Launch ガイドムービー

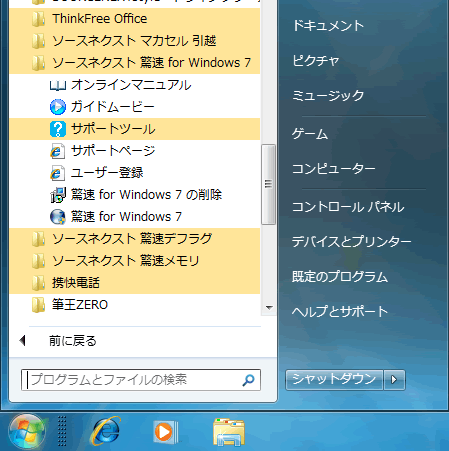tap(134, 107)
